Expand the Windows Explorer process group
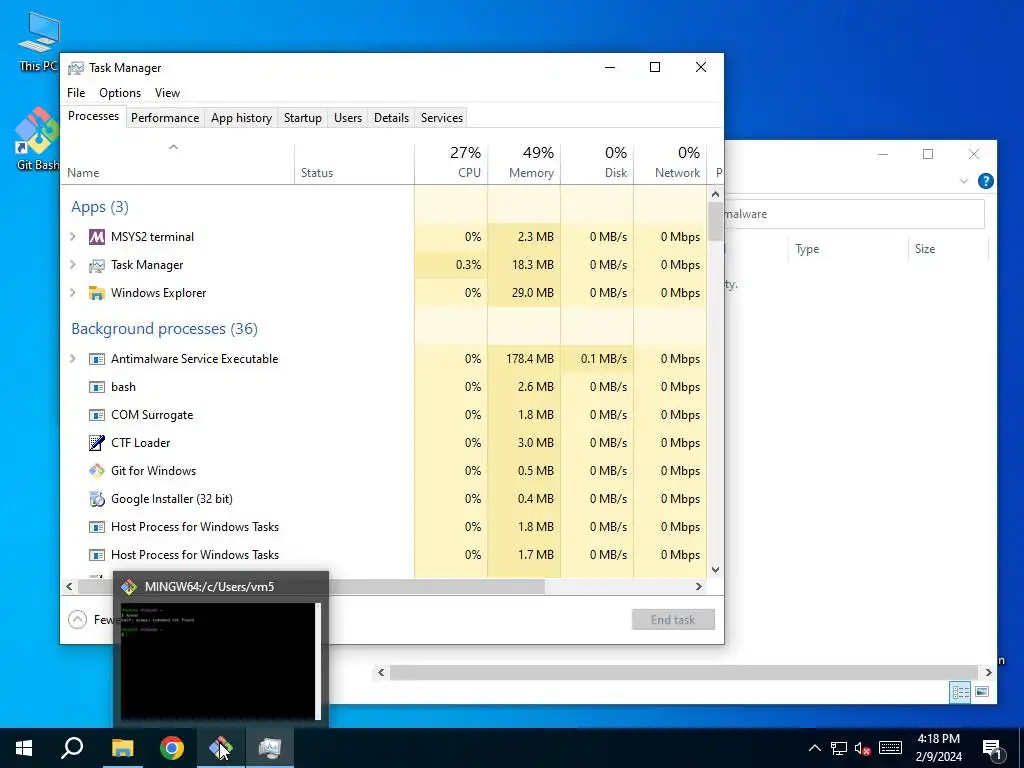1024x768 pixels. pyautogui.click(x=73, y=293)
